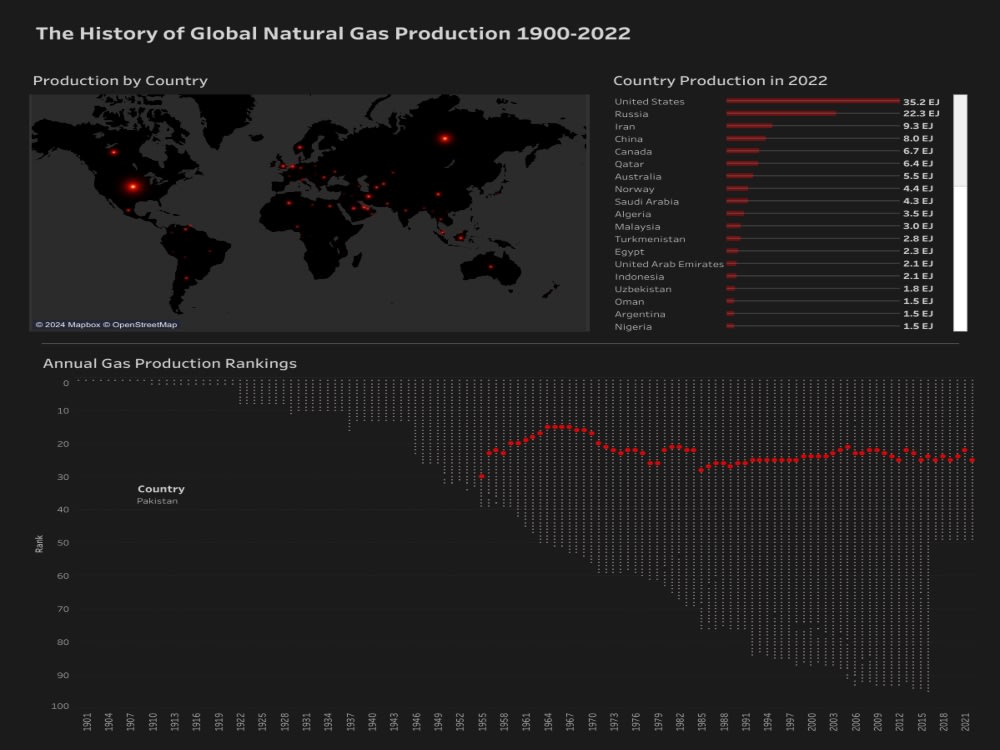Click the 8.0 EJ value

coord(918,138)
